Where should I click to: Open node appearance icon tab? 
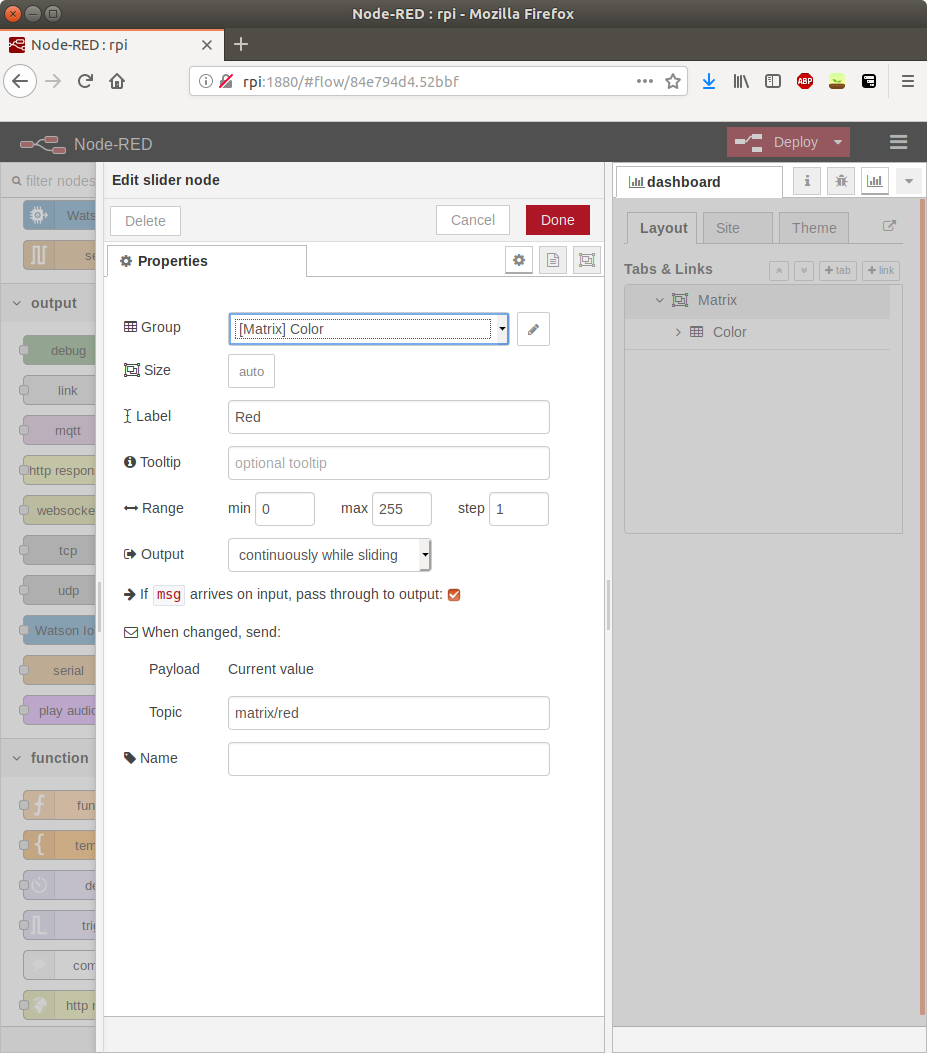[587, 260]
